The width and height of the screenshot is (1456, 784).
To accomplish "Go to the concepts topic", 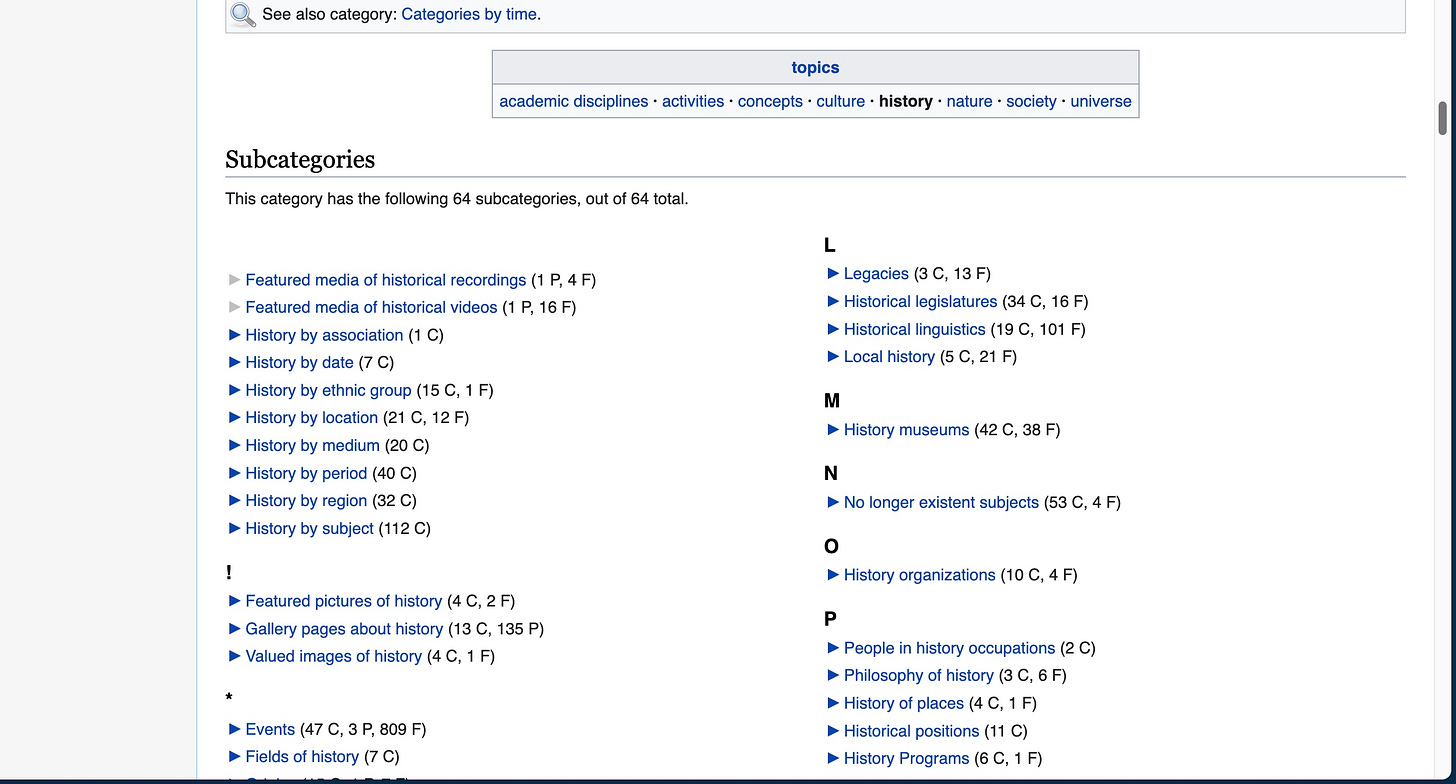I will (x=770, y=101).
